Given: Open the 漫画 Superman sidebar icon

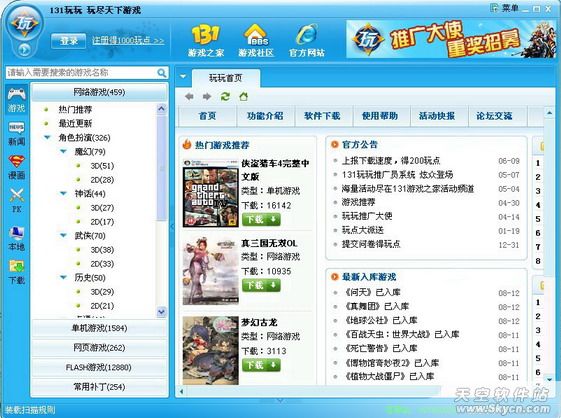Looking at the screenshot, I should (16, 166).
